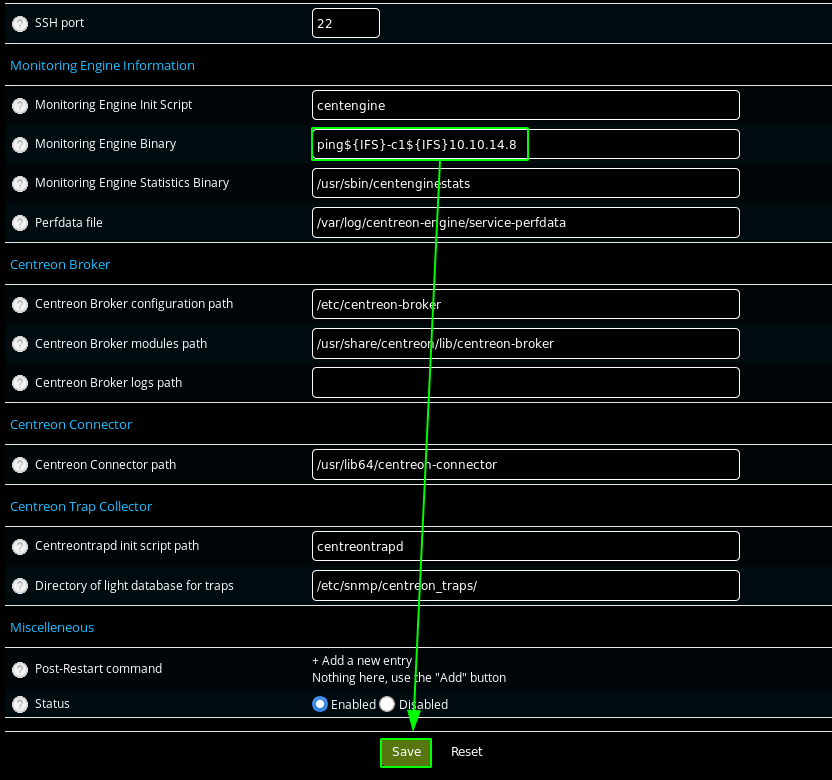Select the Enabled status radio button
The width and height of the screenshot is (832, 780).
(320, 704)
